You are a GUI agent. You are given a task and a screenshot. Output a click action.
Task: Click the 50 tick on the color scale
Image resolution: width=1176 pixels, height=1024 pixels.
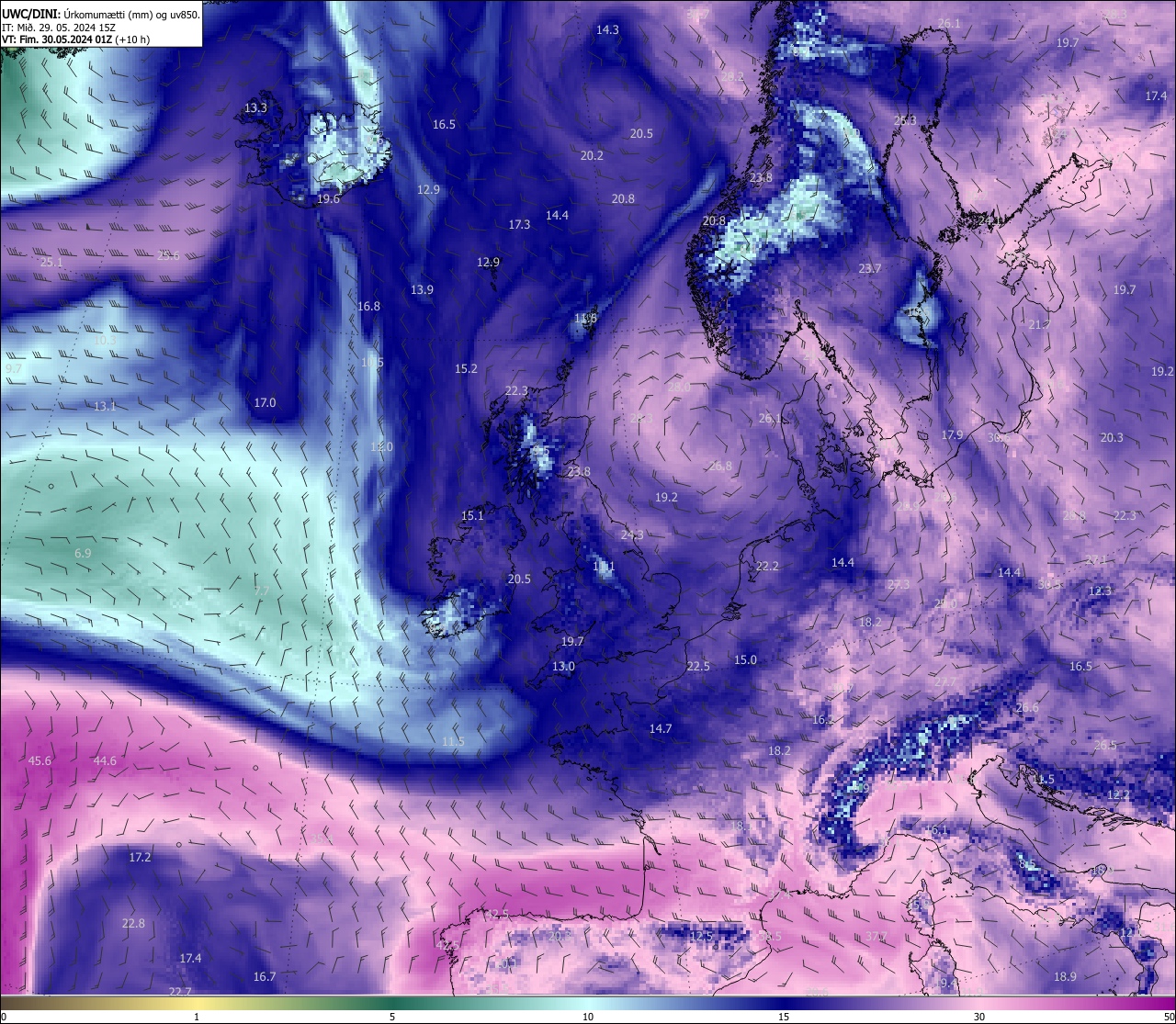(x=1169, y=1017)
